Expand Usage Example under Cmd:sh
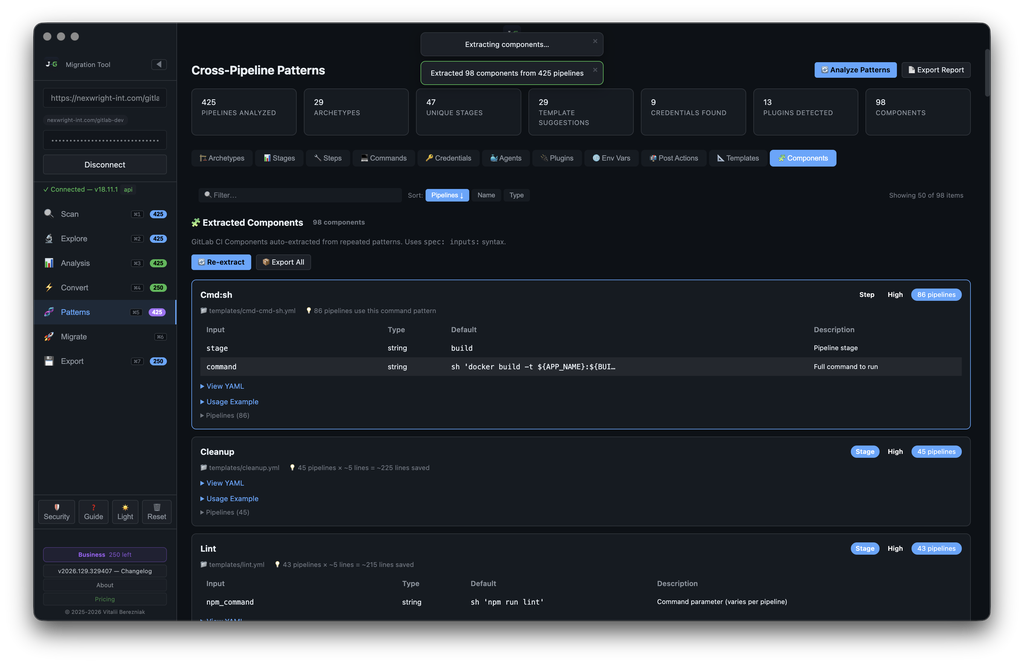This screenshot has width=1024, height=665. 229,402
